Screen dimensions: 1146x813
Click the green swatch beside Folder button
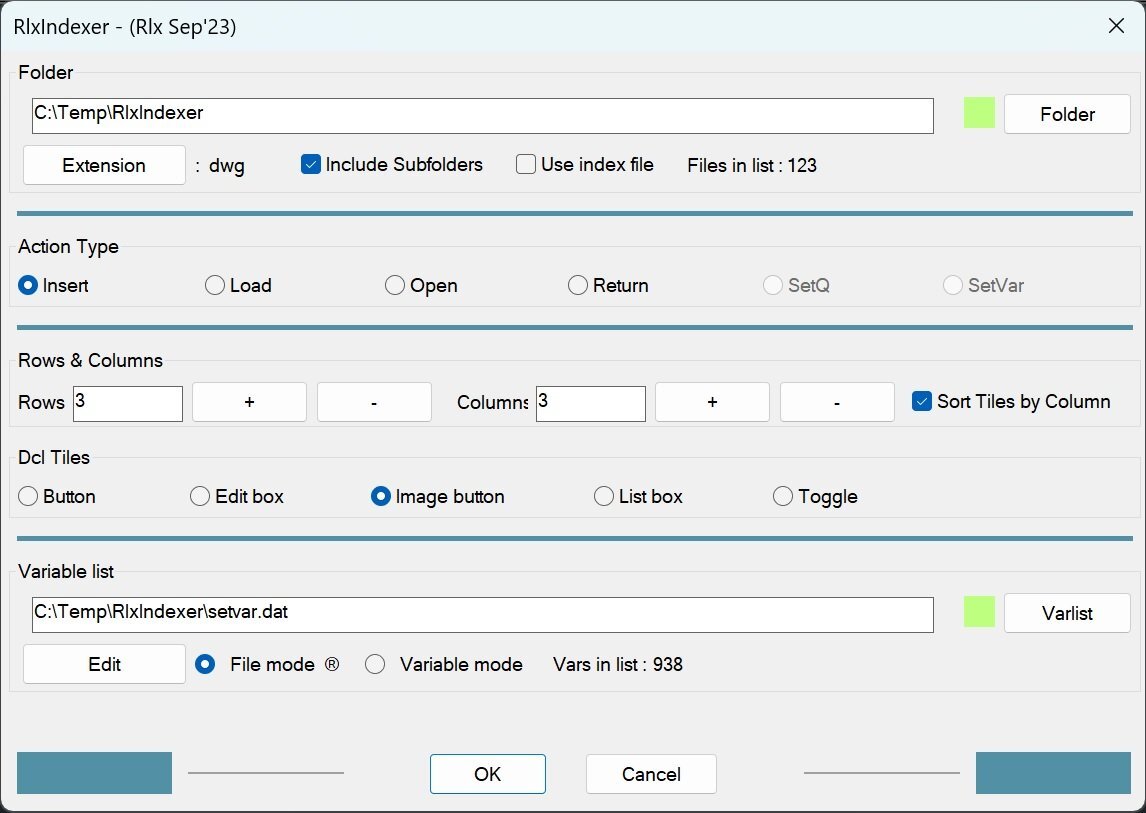[x=980, y=113]
